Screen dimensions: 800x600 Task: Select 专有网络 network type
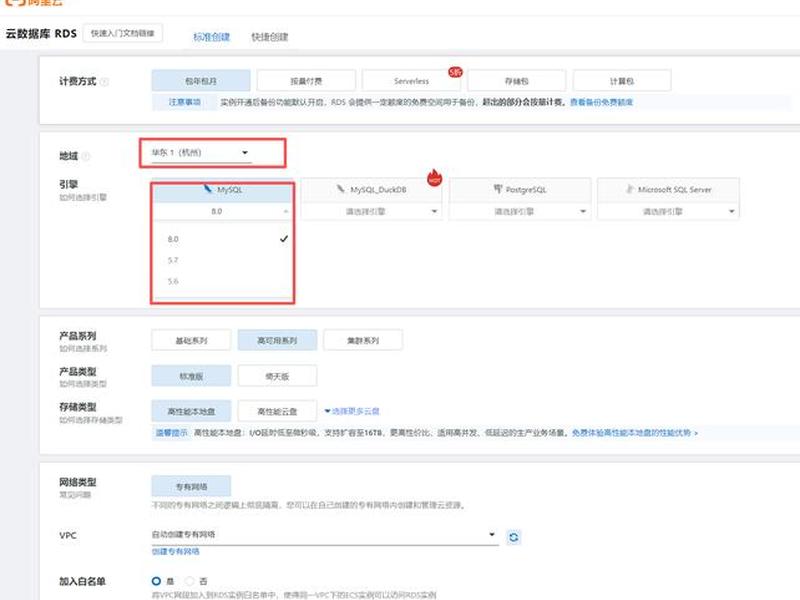(x=191, y=486)
